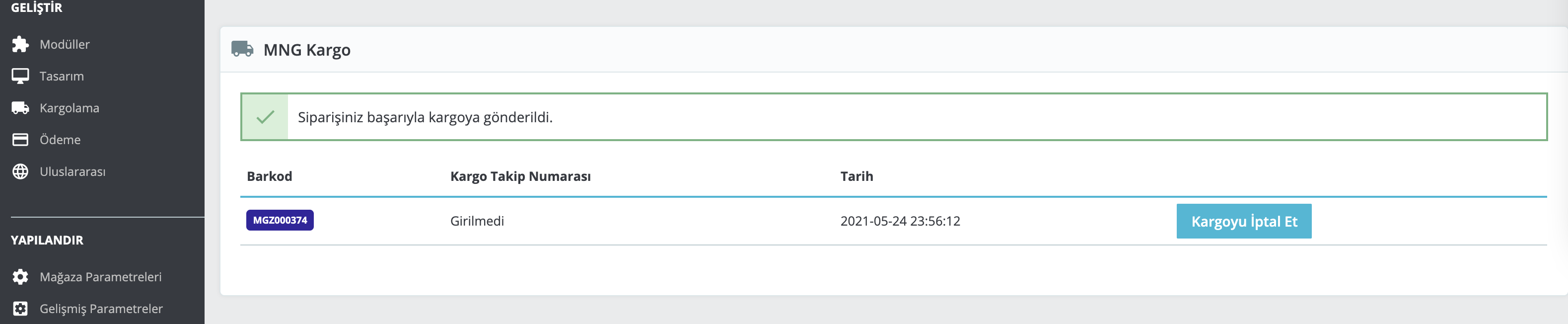Open Mağaza Parametreleri section

coord(100,277)
